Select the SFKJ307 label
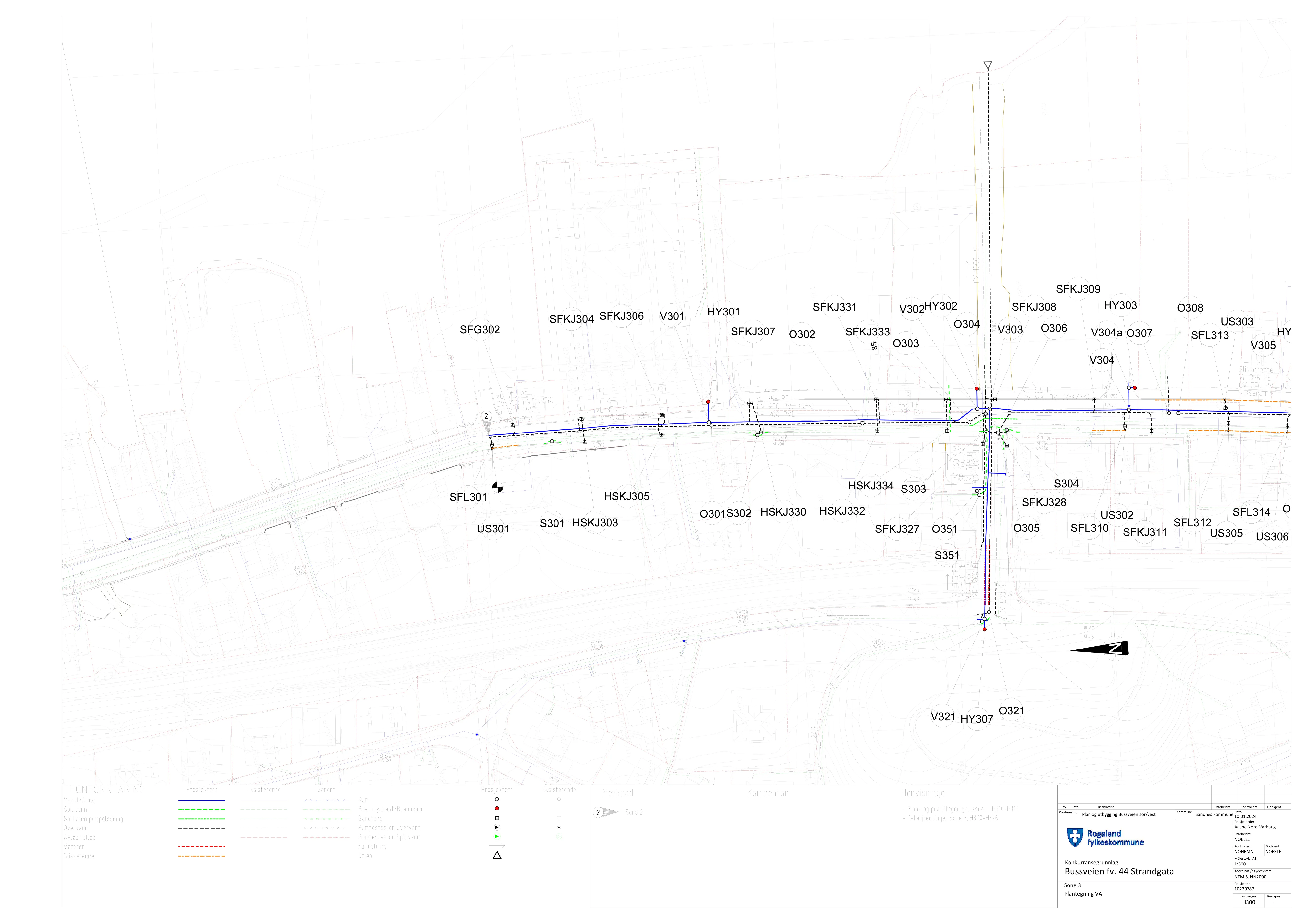Viewport: 1307px width, 924px height. (x=753, y=331)
